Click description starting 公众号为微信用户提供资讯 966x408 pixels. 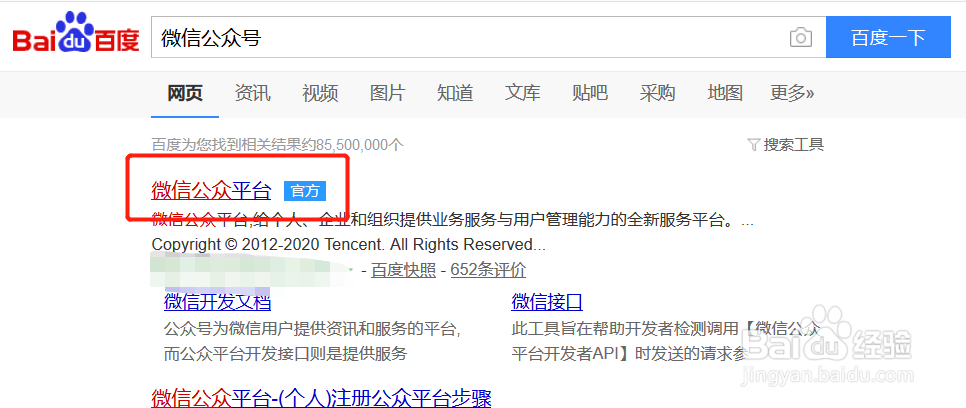click(x=312, y=341)
